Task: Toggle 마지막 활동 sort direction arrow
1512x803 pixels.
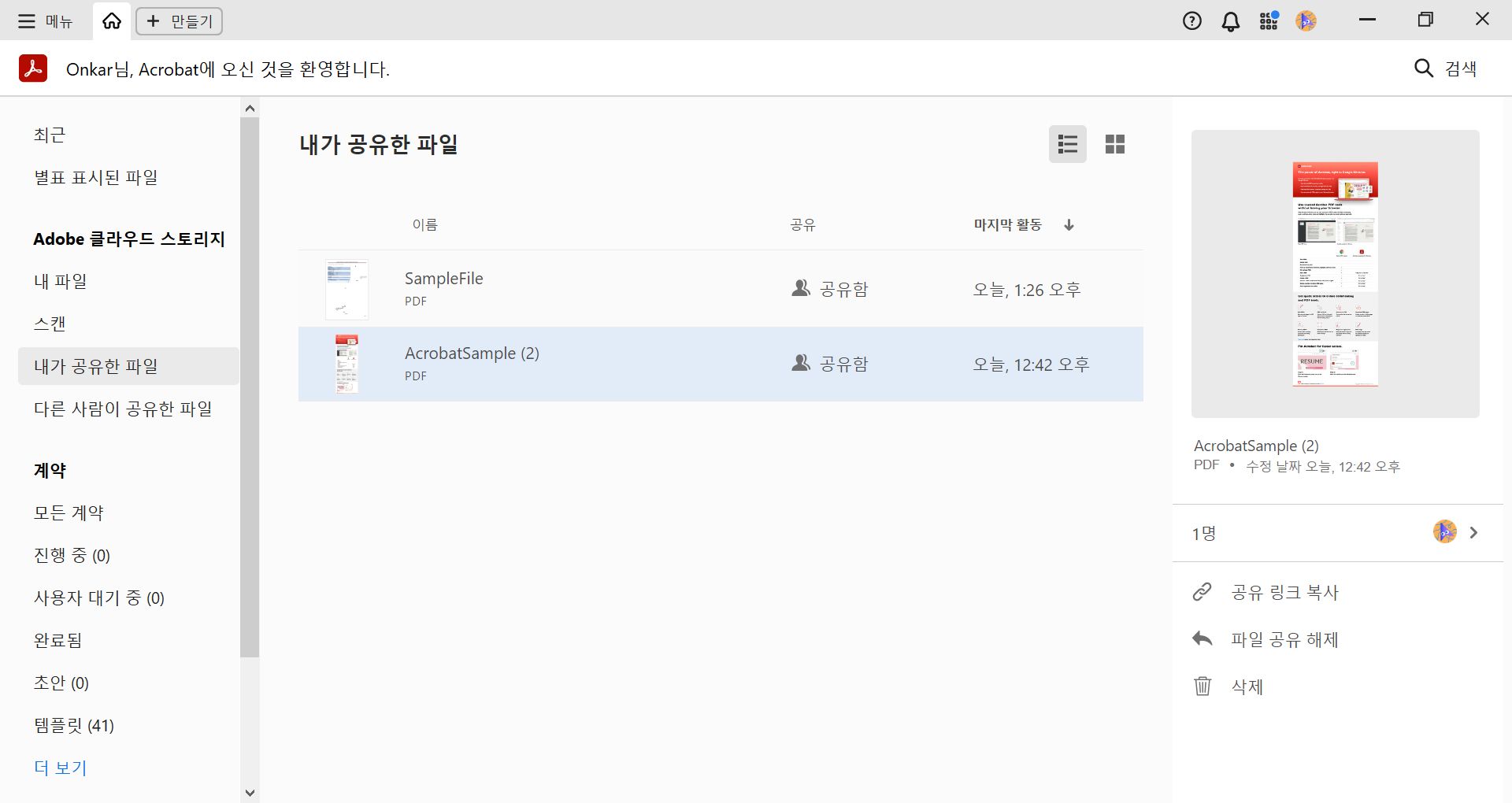Action: point(1069,225)
